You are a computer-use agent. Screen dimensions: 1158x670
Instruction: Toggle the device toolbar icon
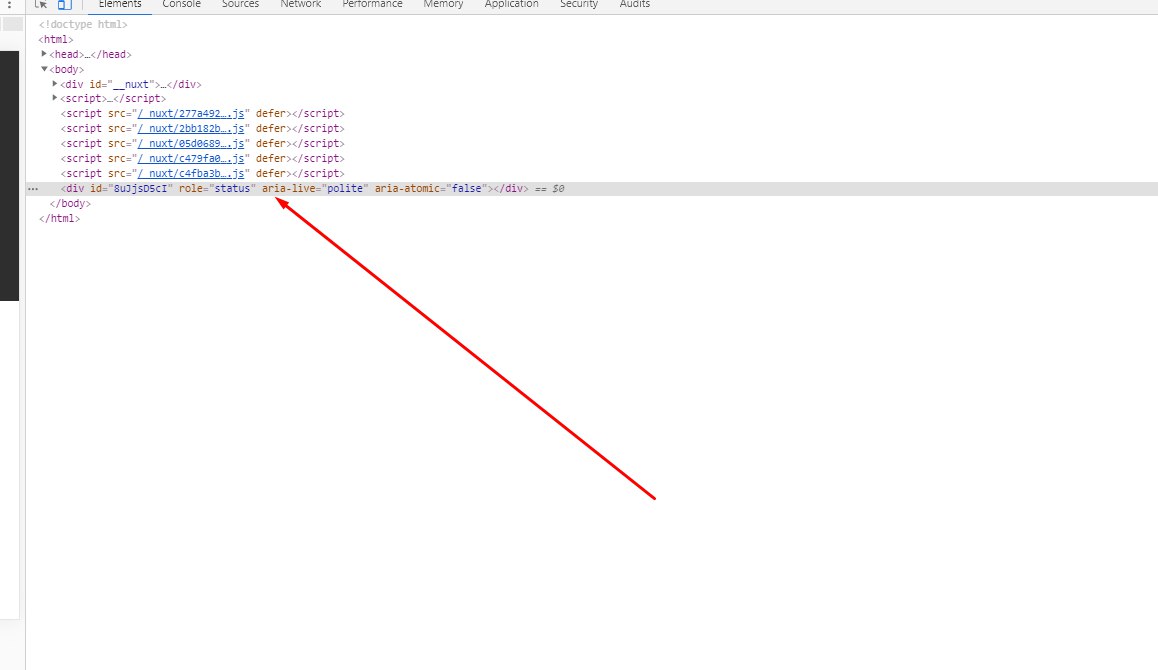[x=65, y=4]
